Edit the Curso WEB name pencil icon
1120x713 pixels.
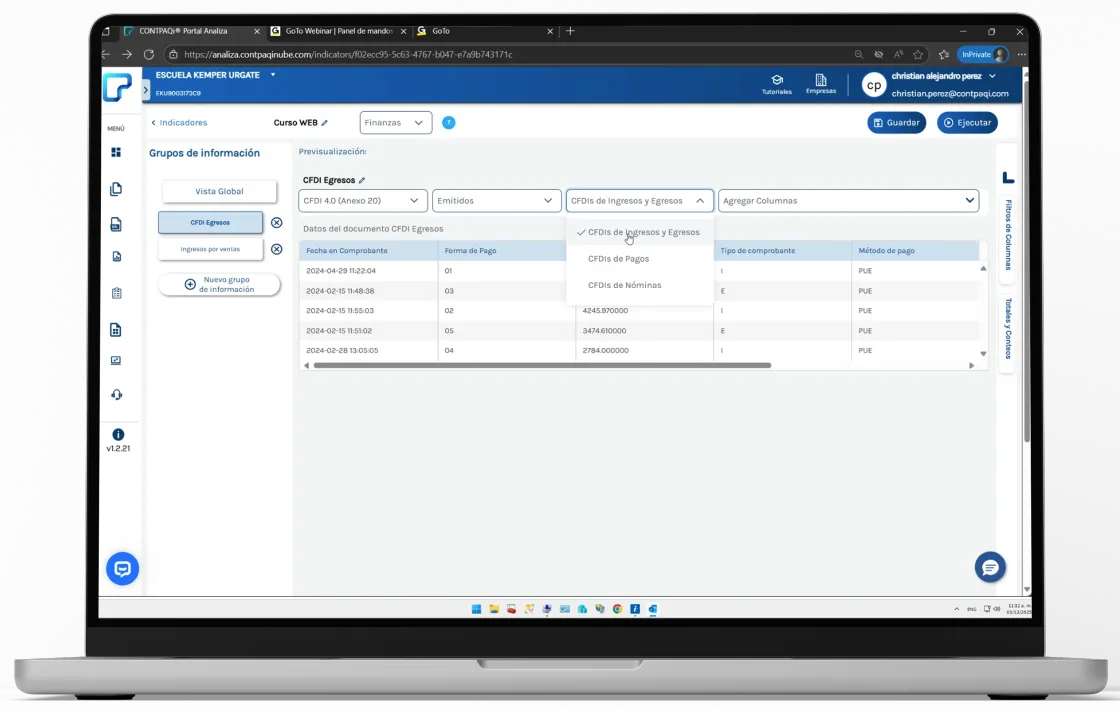tap(324, 123)
